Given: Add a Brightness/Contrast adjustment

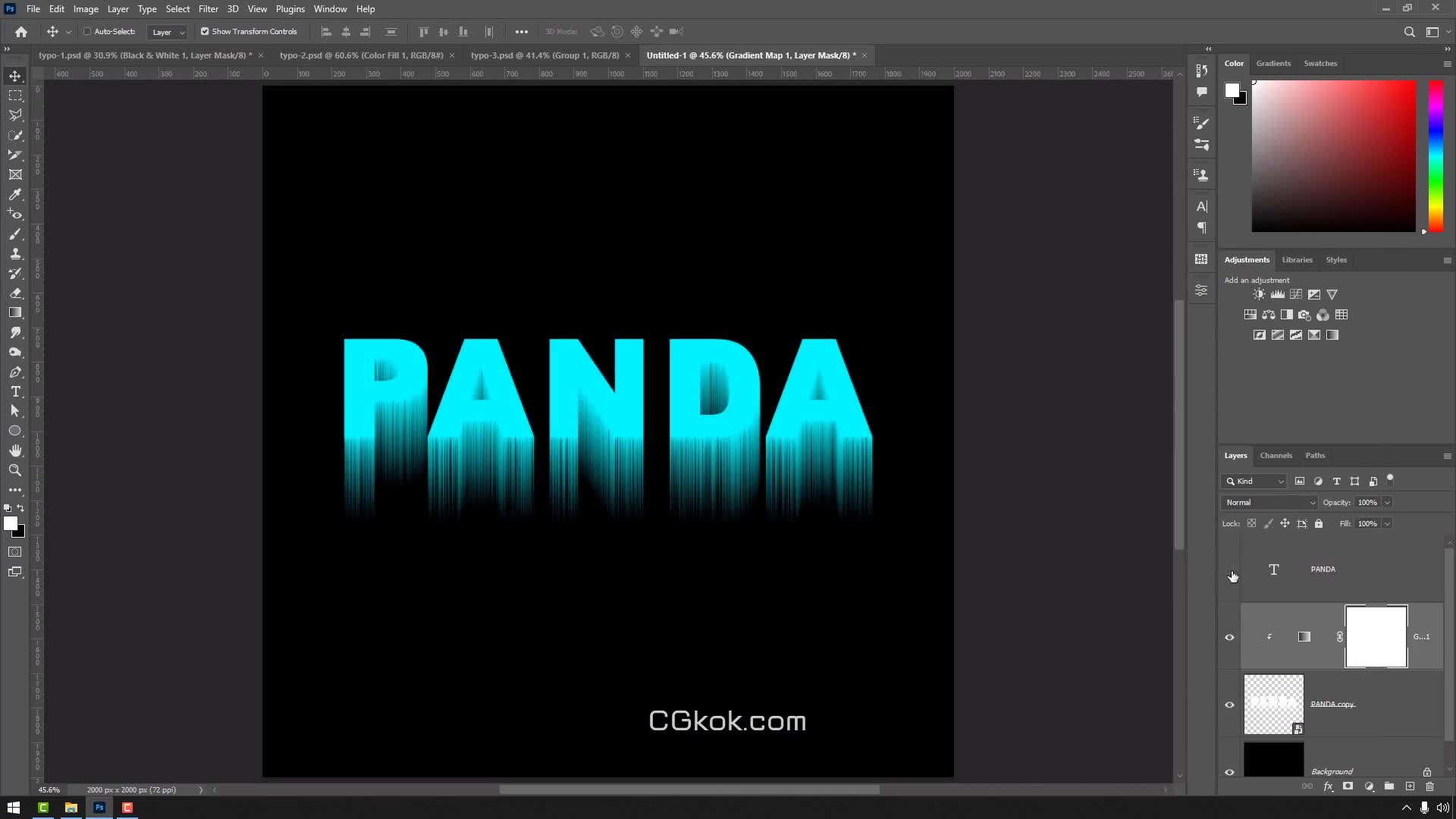Looking at the screenshot, I should (1259, 294).
